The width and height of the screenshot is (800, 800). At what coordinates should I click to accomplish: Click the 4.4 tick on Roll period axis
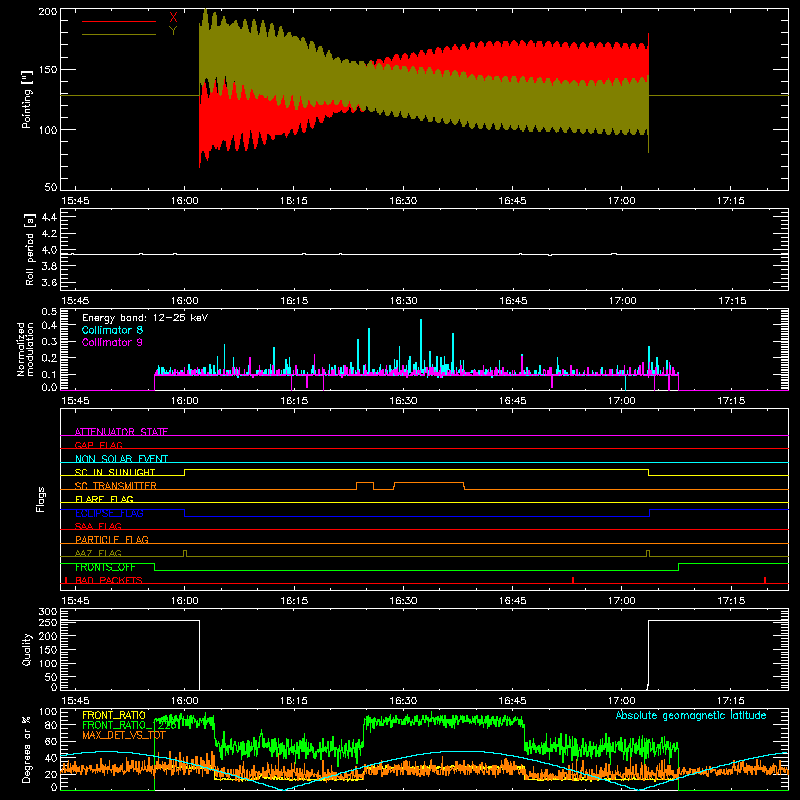(49, 217)
